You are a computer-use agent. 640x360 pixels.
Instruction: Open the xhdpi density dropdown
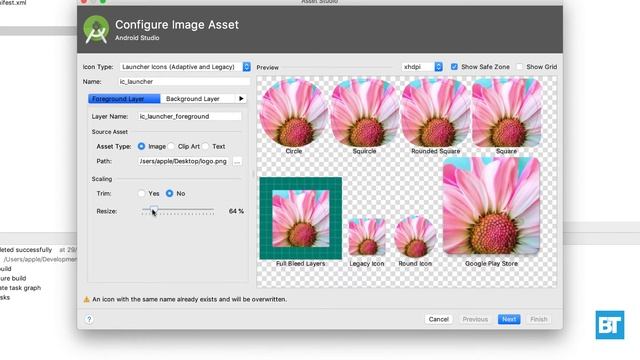pyautogui.click(x=422, y=67)
